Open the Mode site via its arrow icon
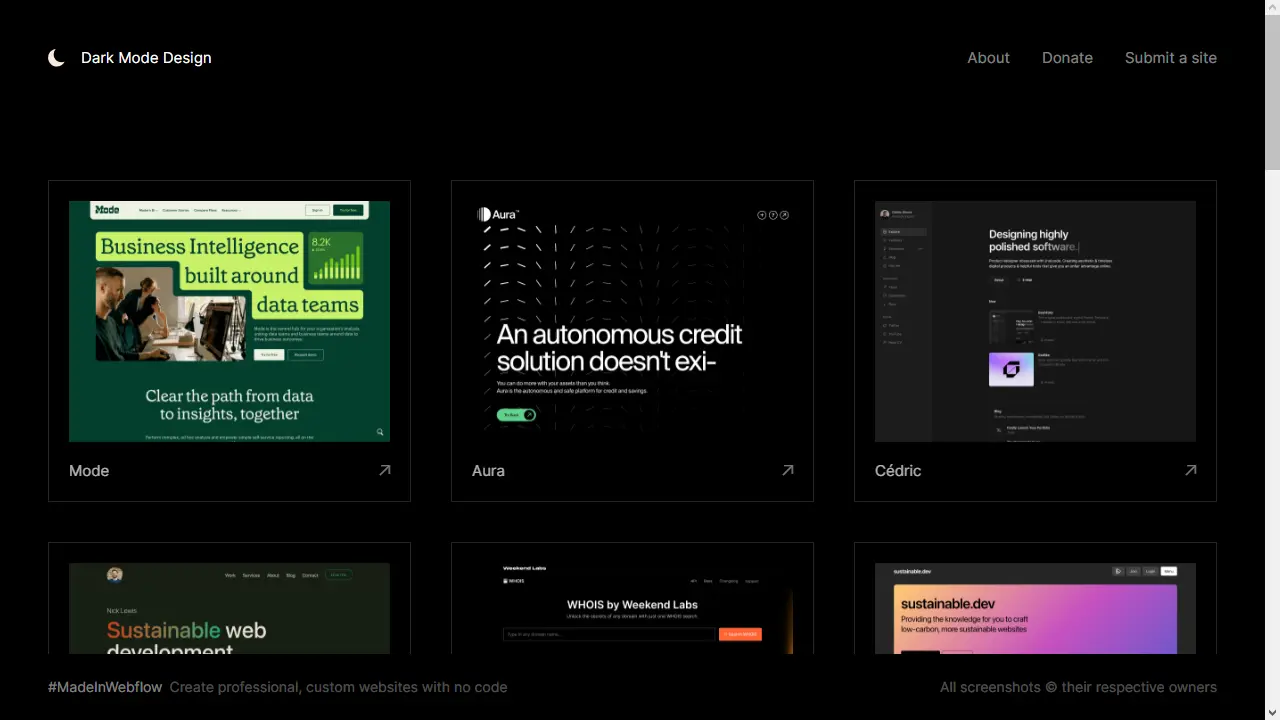Image resolution: width=1280 pixels, height=720 pixels. (384, 470)
